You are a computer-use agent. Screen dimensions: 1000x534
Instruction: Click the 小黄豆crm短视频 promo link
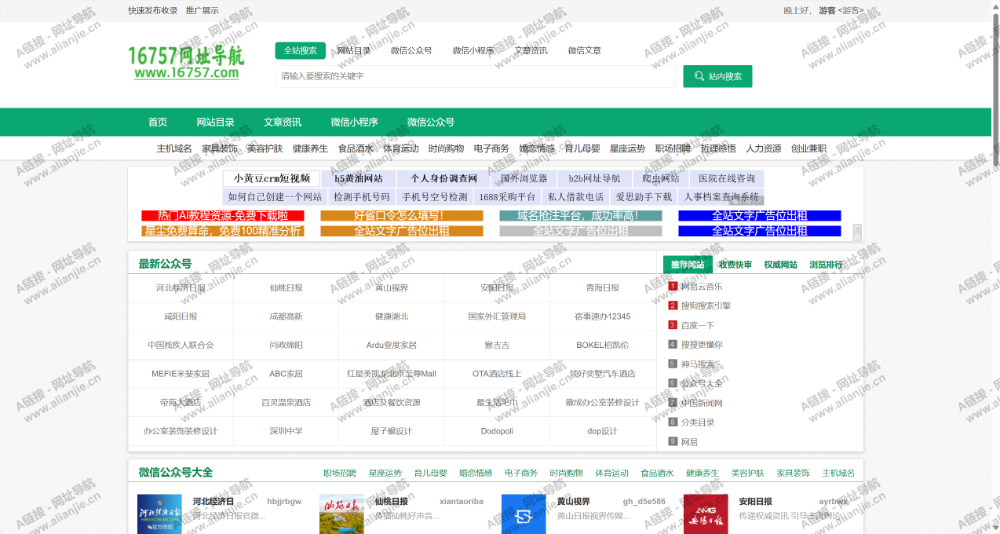point(272,178)
